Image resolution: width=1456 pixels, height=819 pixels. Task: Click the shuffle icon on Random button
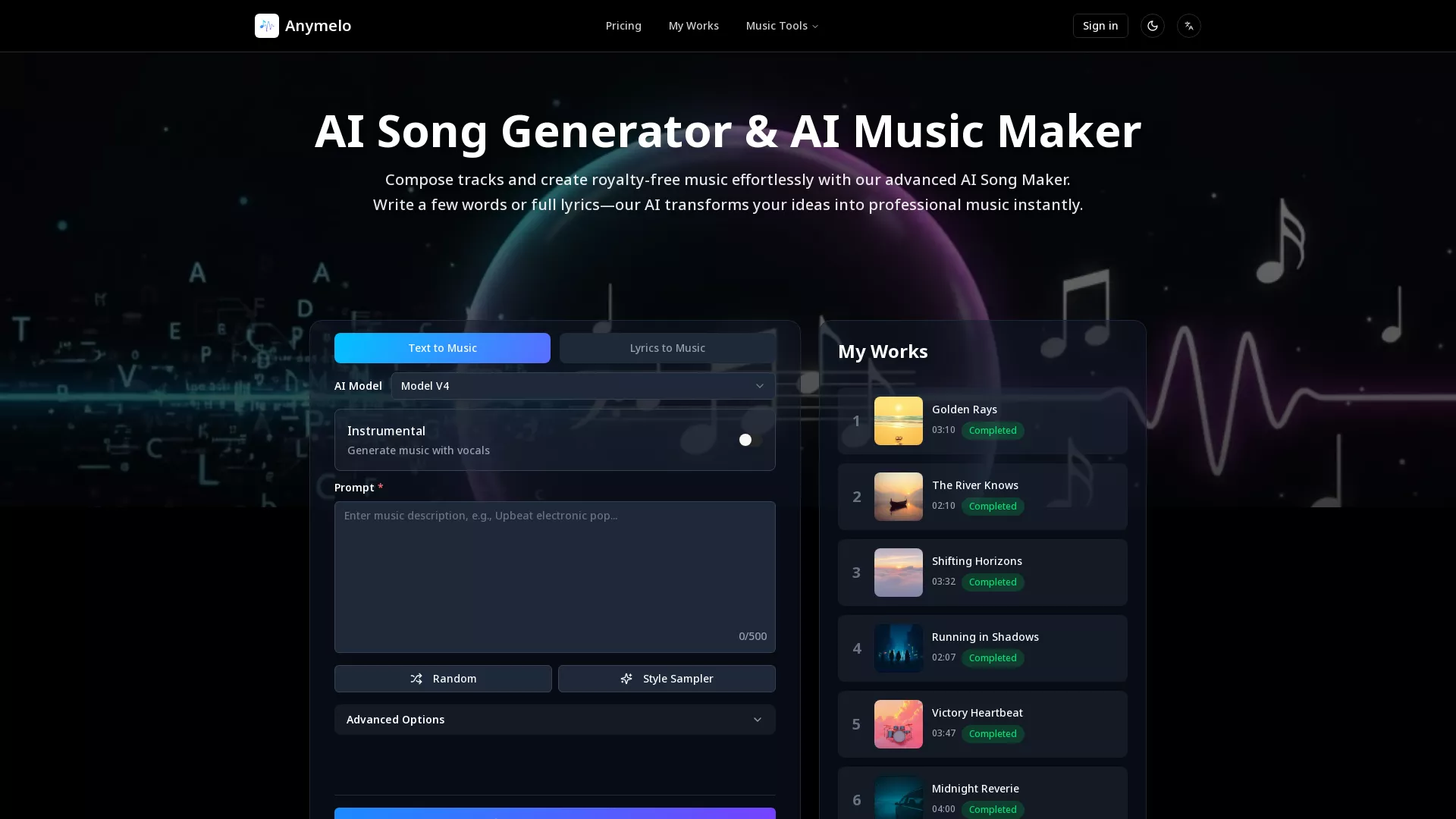point(416,679)
